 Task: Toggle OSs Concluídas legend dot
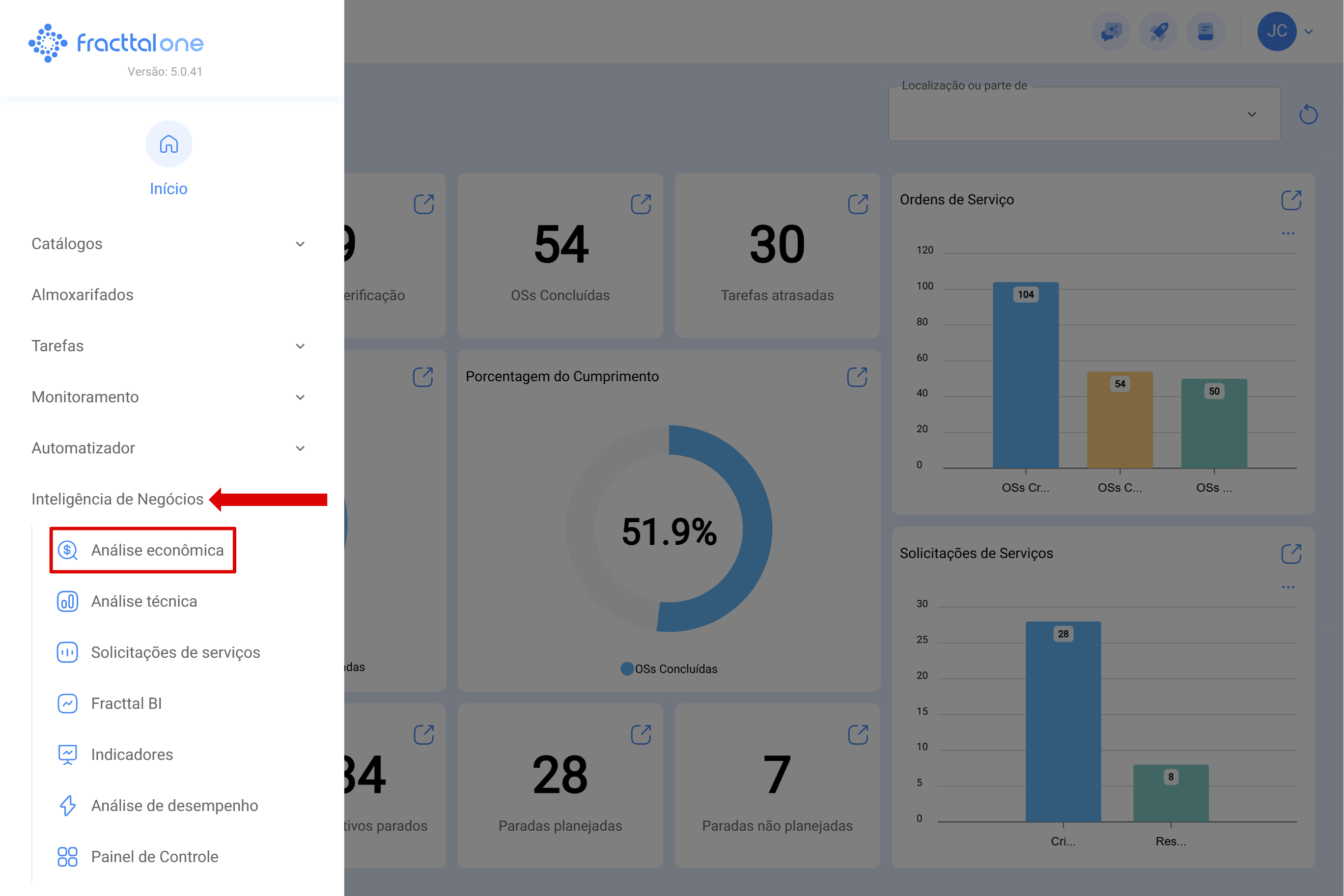coord(627,669)
